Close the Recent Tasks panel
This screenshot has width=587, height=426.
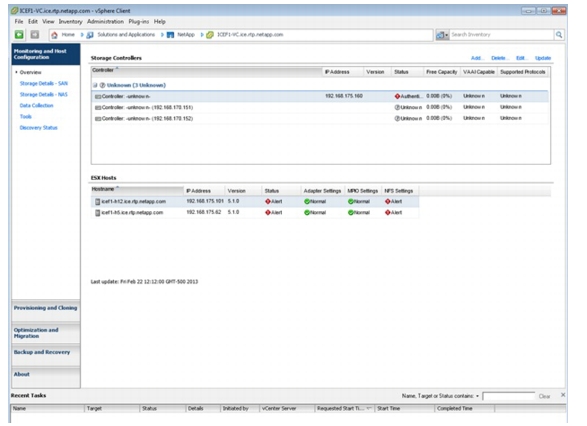point(563,395)
